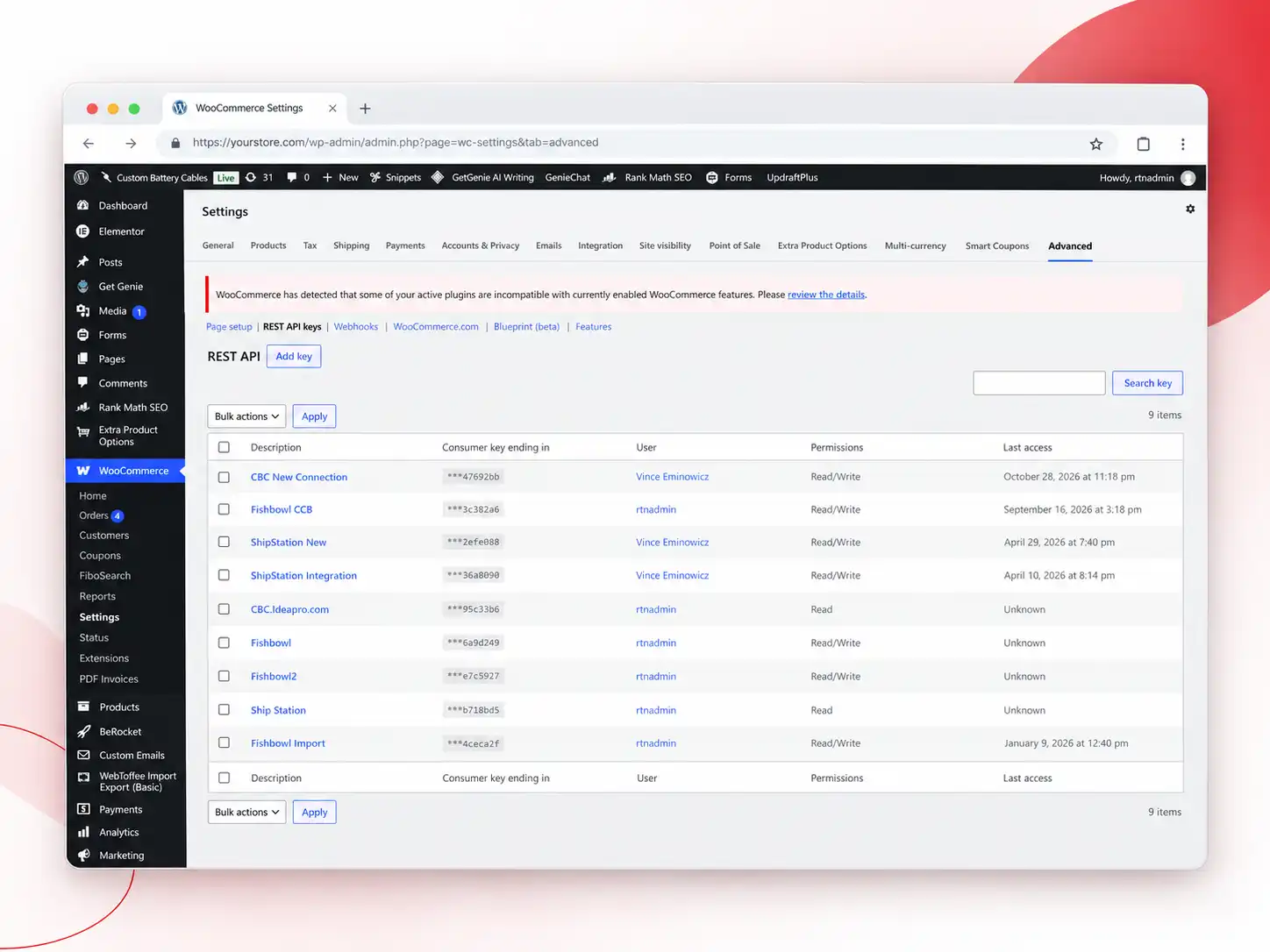Tick the Fishbowl Import key checkbox
1270x952 pixels.
click(224, 743)
